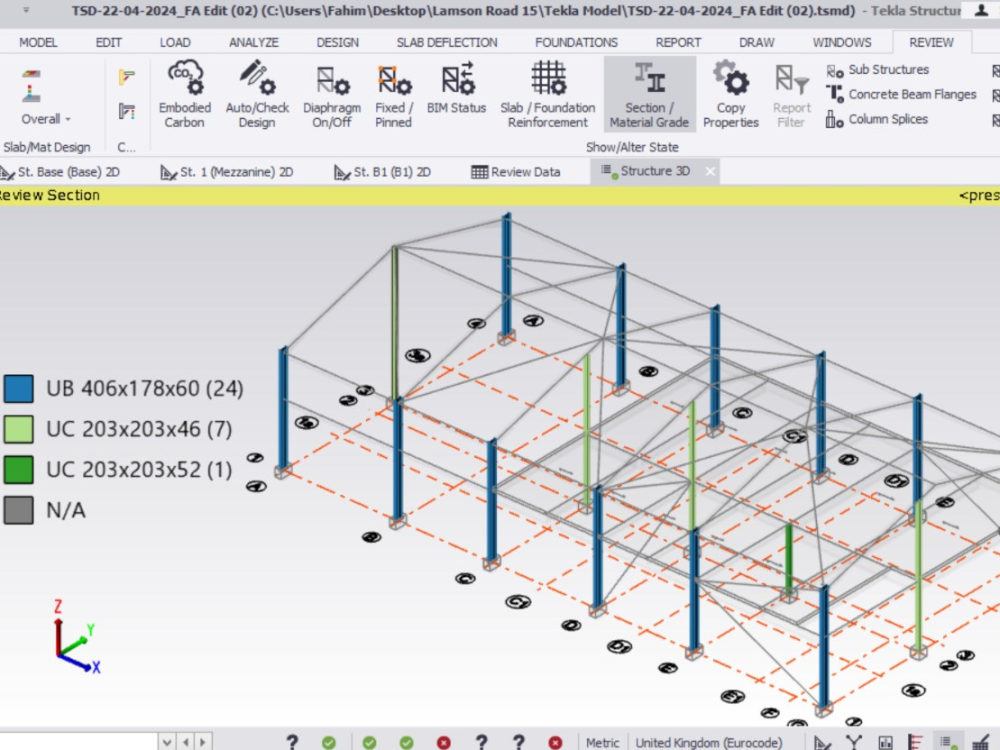Click Overall slab/mat design icon

click(31, 86)
